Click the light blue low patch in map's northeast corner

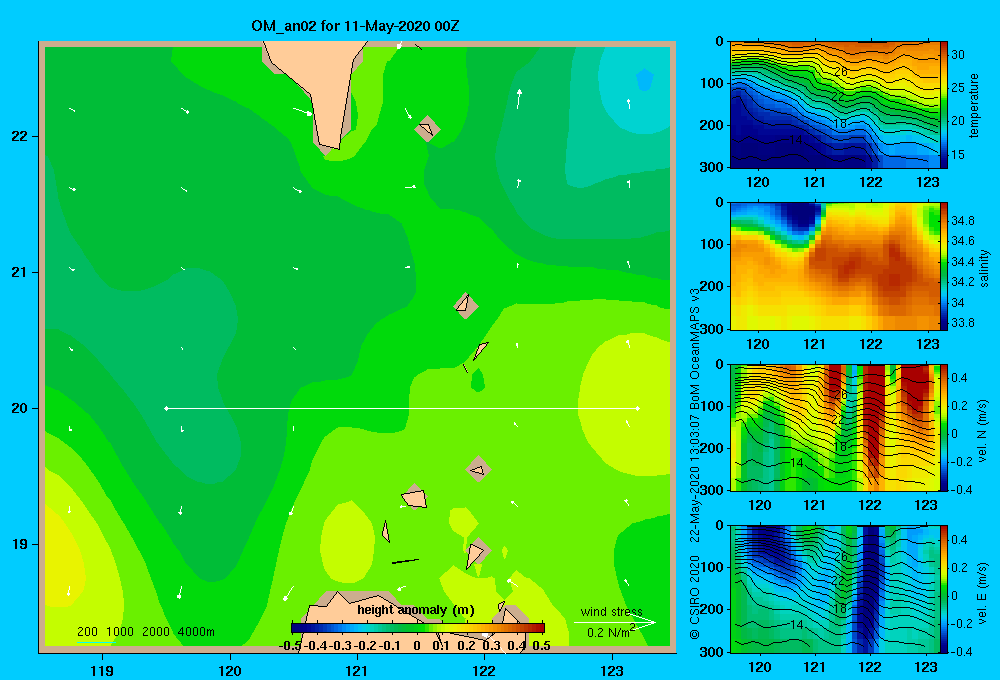pos(645,79)
